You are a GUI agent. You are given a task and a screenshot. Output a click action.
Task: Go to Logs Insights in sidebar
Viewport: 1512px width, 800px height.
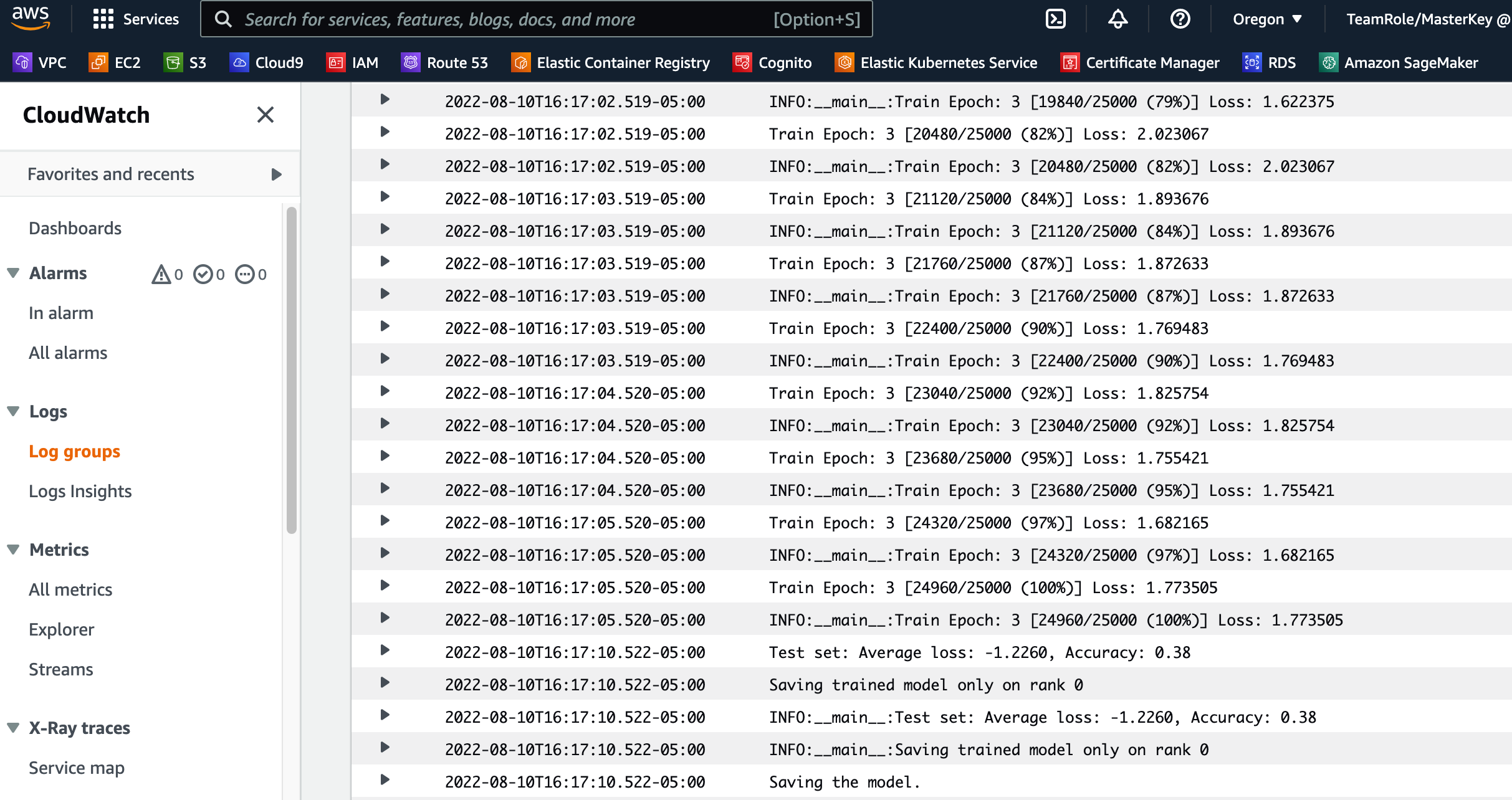coord(80,492)
